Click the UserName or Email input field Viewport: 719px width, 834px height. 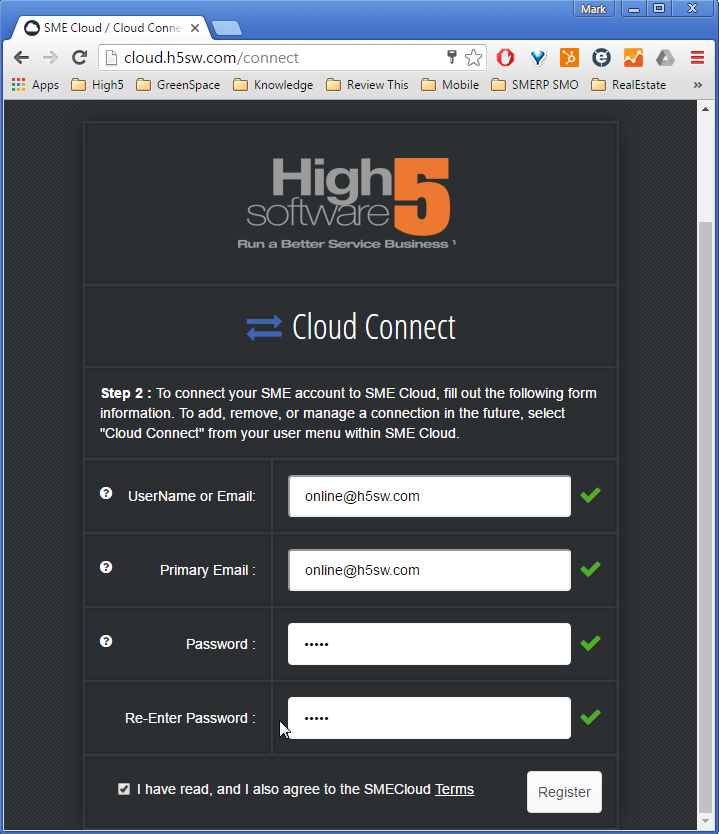pyautogui.click(x=429, y=496)
